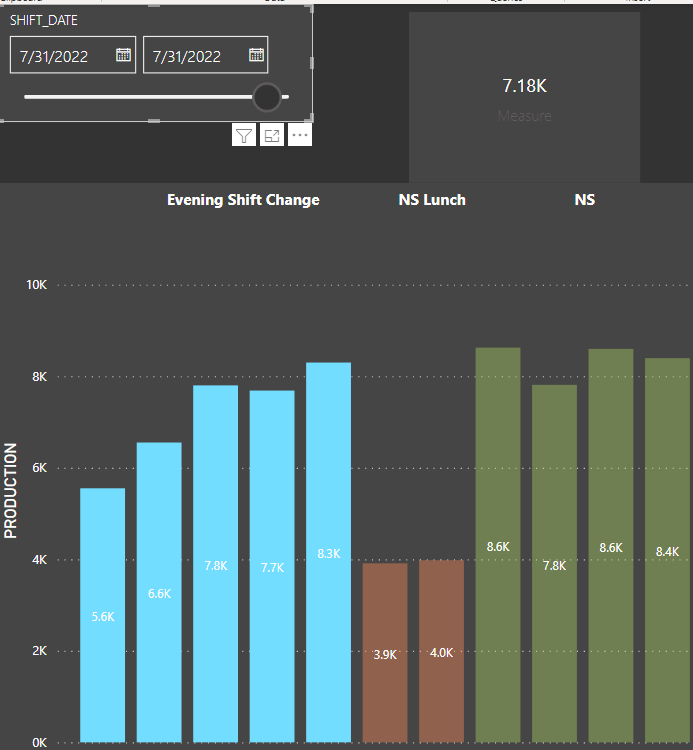Click the end date input field

(205, 55)
